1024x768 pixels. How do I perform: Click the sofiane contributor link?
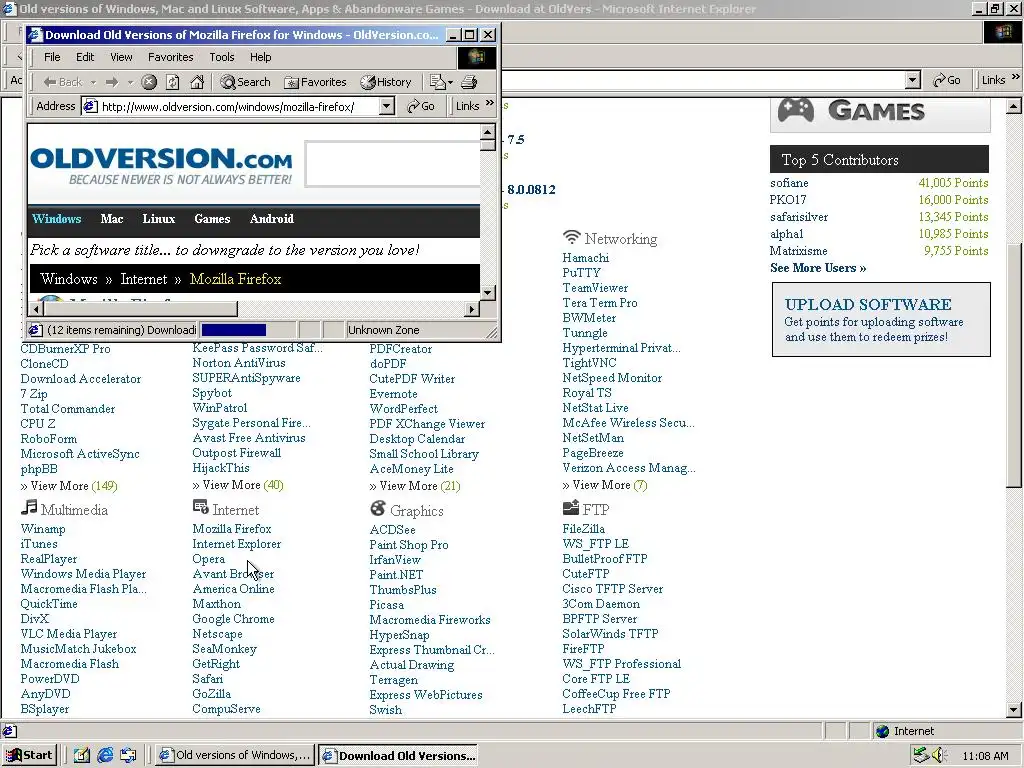[x=789, y=183]
